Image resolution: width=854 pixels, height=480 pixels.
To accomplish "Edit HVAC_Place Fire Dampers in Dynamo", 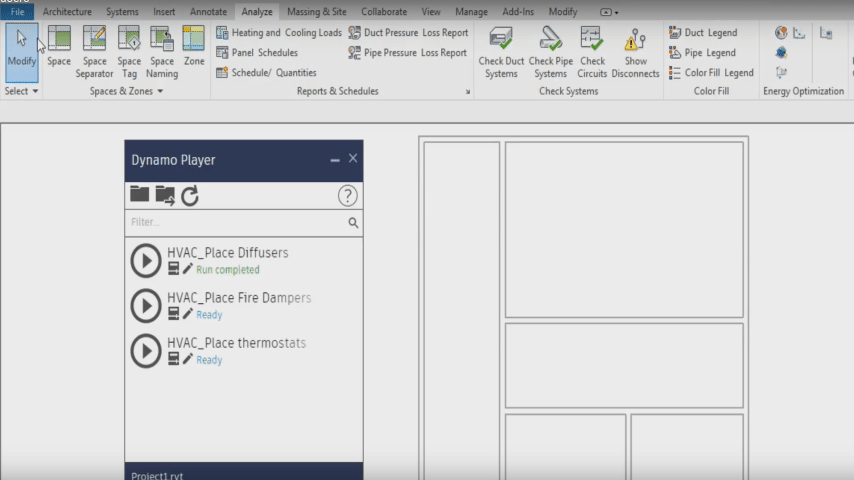I will (187, 314).
